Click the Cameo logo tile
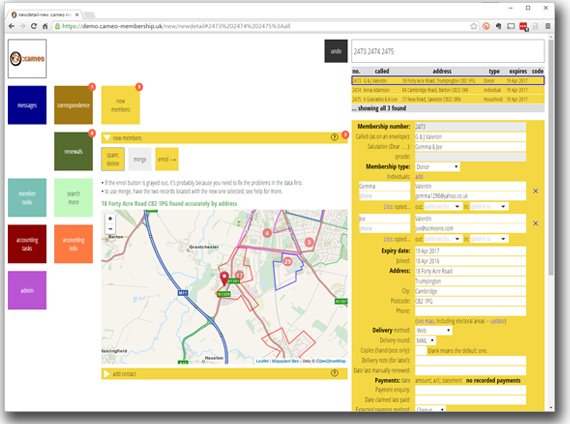The image size is (570, 424). click(x=27, y=59)
